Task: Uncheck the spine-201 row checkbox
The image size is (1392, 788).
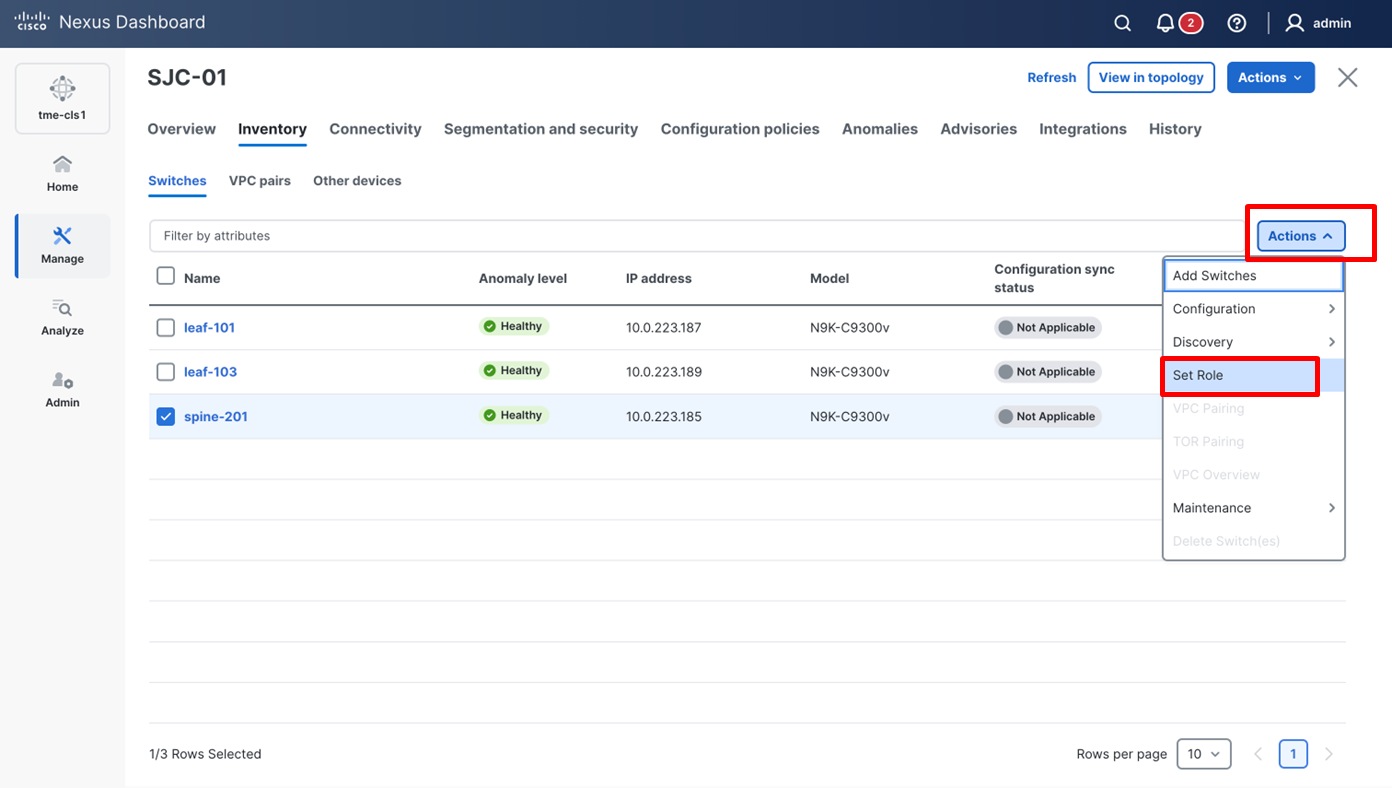Action: pyautogui.click(x=166, y=416)
